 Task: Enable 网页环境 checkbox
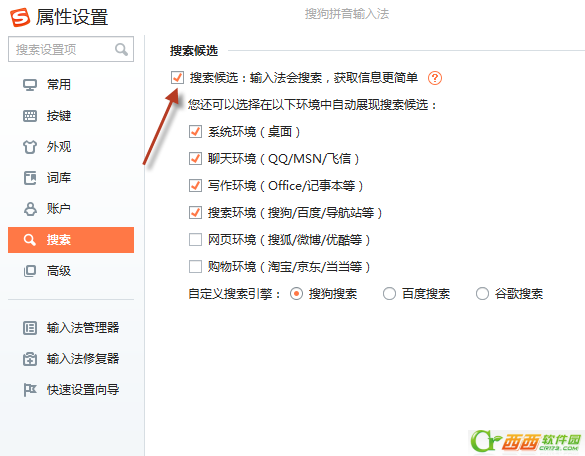(x=195, y=240)
